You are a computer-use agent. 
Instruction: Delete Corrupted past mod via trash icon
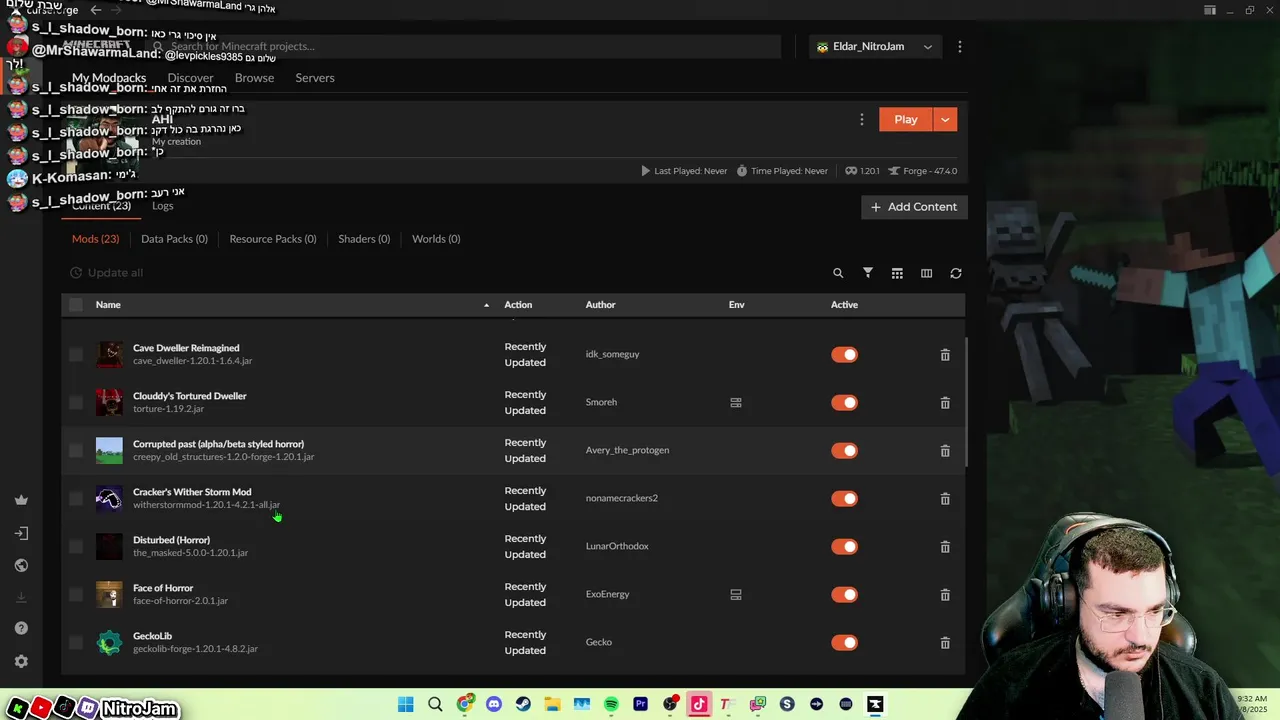pos(945,451)
